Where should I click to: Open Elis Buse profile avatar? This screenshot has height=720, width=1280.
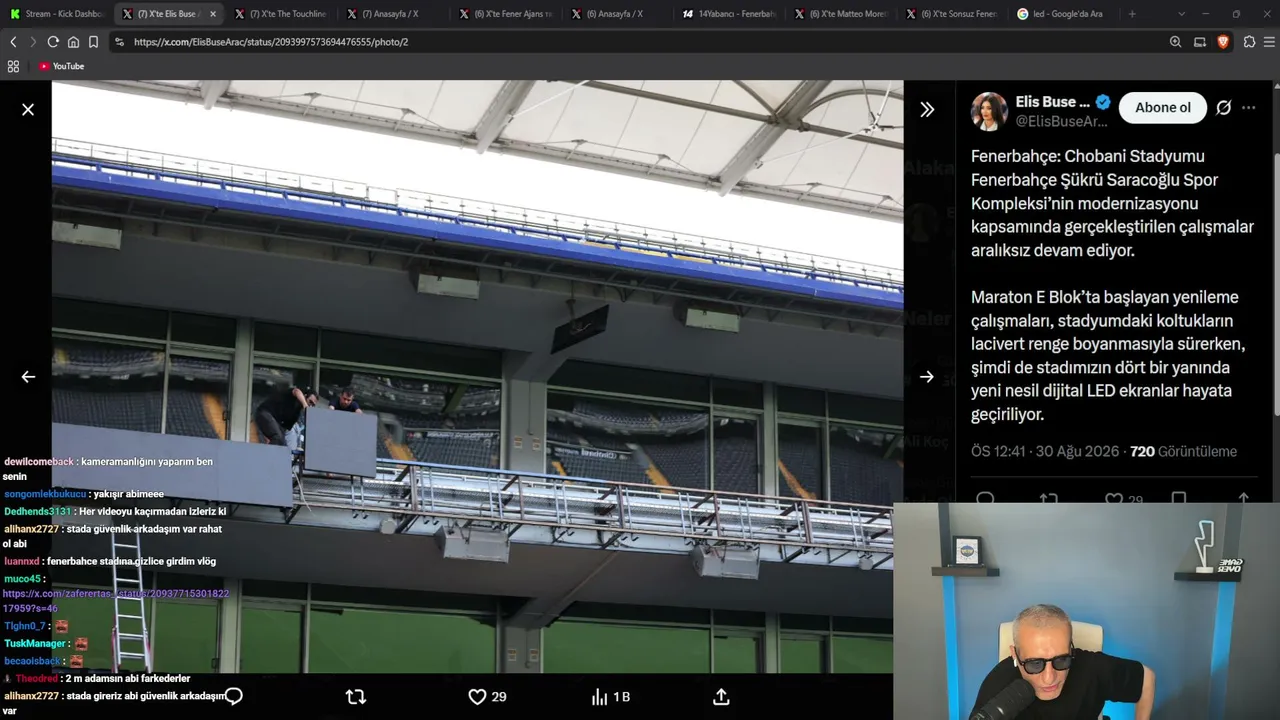click(x=989, y=111)
